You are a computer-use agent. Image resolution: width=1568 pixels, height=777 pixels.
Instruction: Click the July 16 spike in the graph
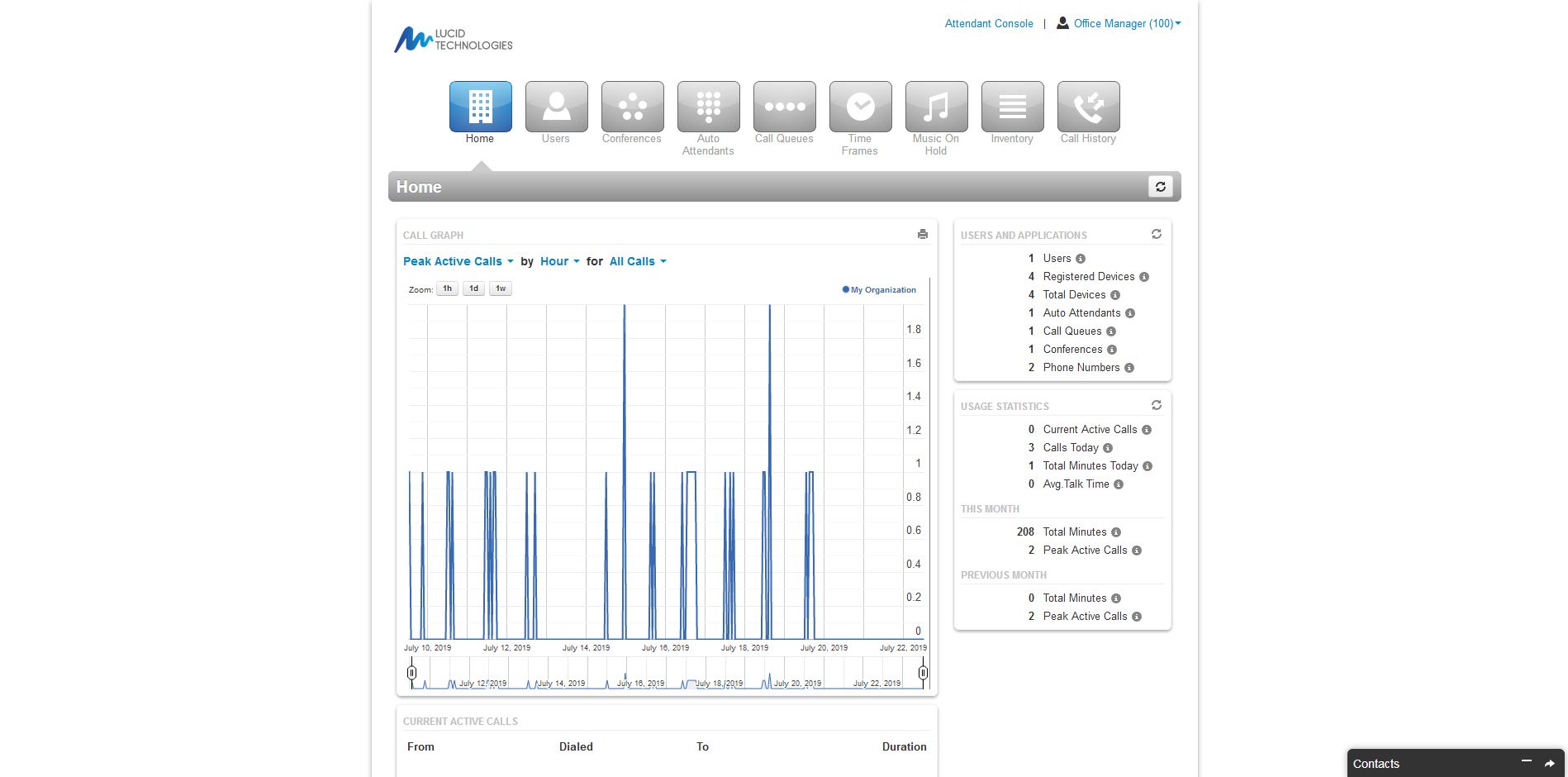[x=625, y=471]
